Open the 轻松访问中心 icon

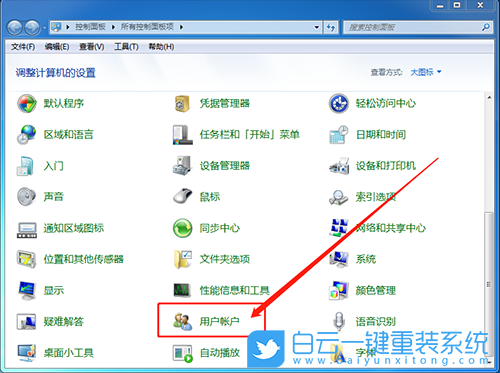tap(338, 103)
